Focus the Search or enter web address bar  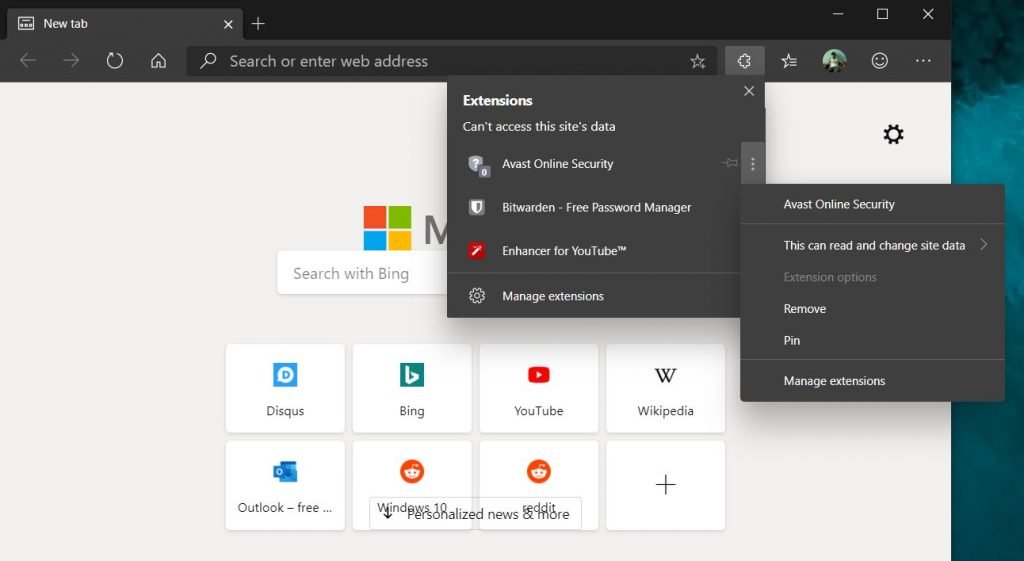(x=451, y=61)
